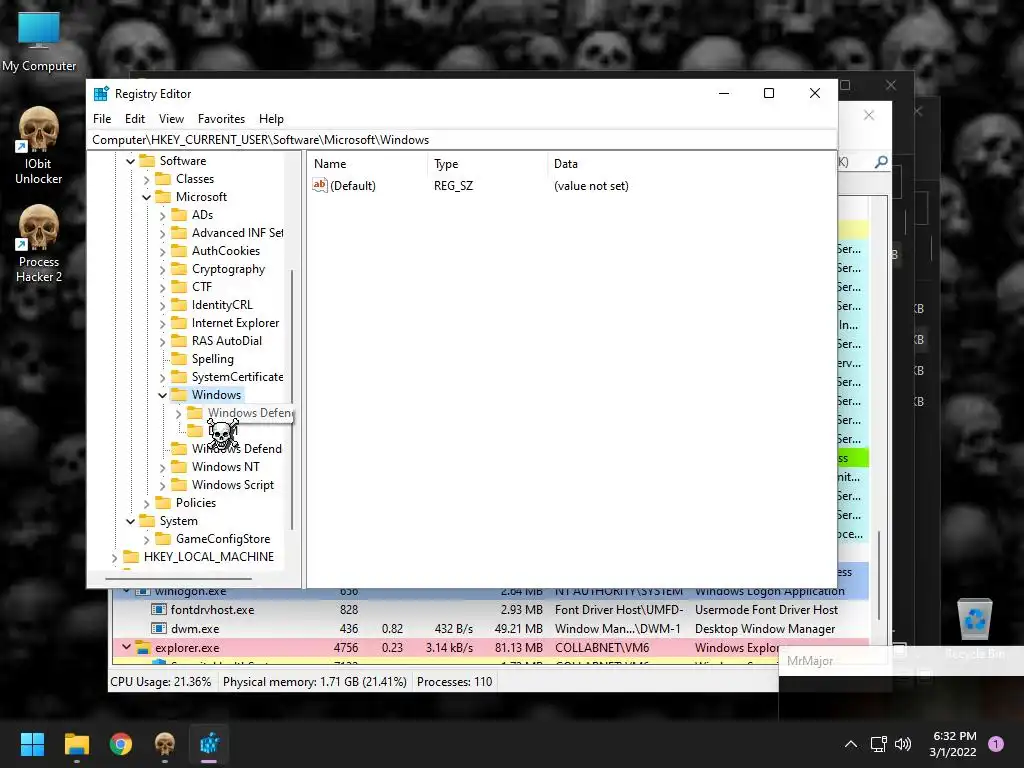
Task: Click the Classes key folder icon
Action: (163, 179)
